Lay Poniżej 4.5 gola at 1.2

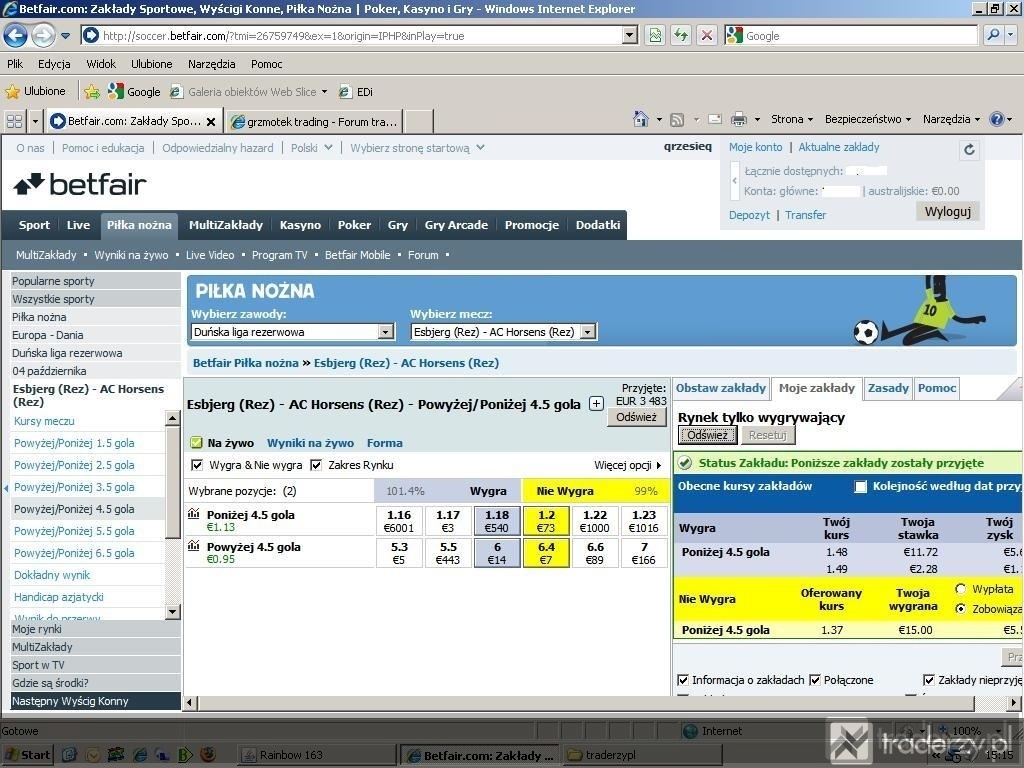pyautogui.click(x=546, y=521)
